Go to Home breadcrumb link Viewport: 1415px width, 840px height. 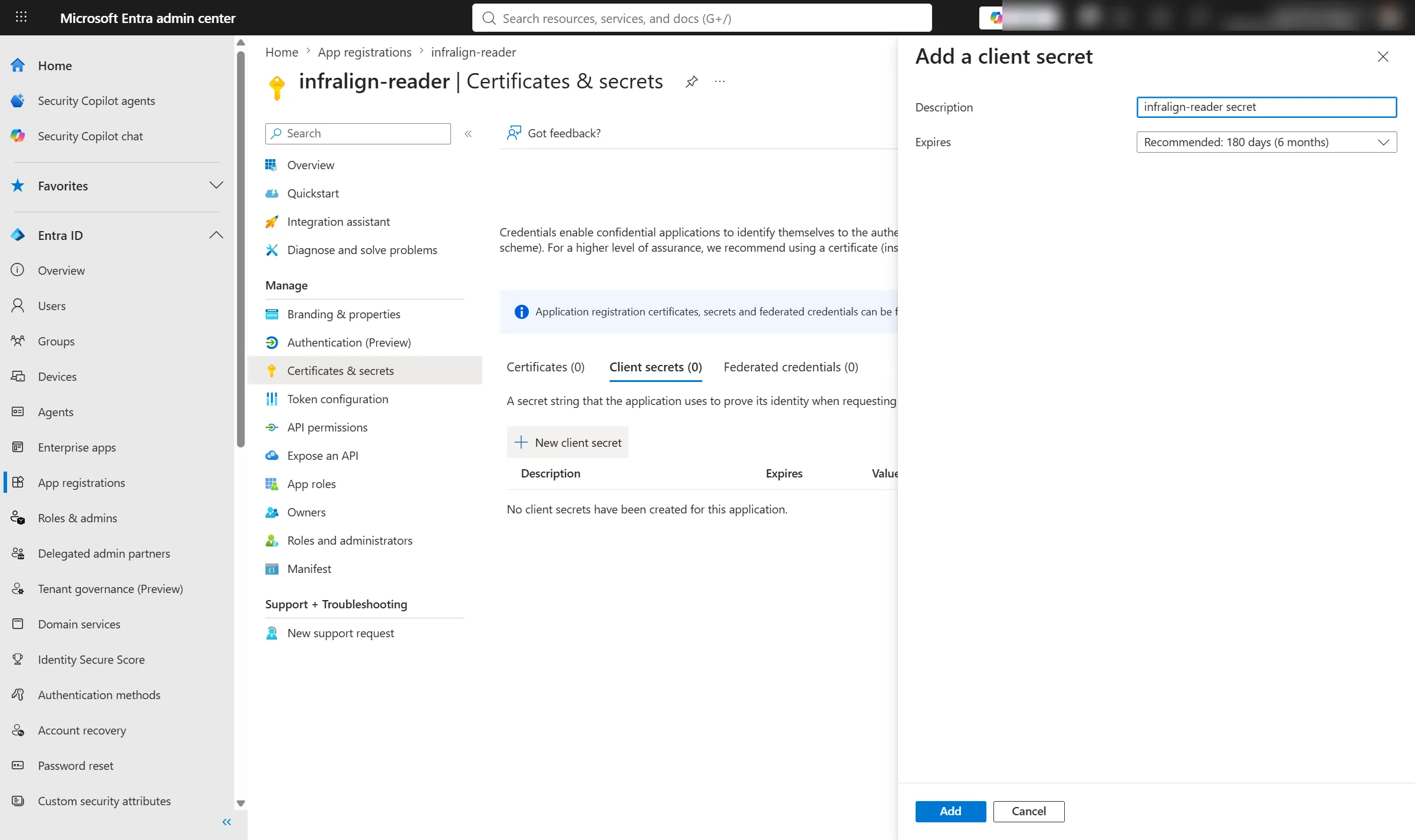pos(282,52)
